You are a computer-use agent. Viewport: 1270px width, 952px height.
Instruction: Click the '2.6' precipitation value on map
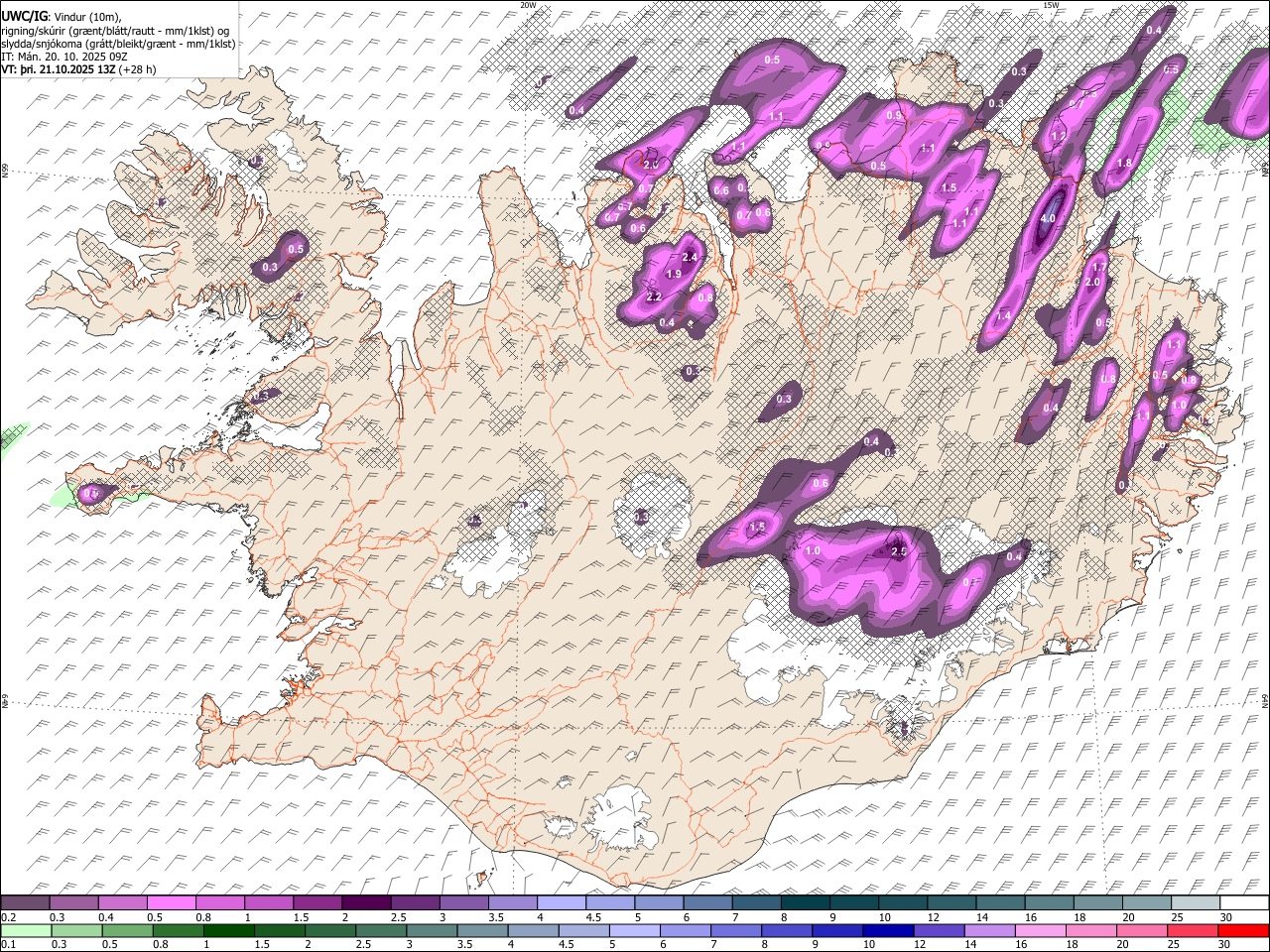[x=899, y=551]
